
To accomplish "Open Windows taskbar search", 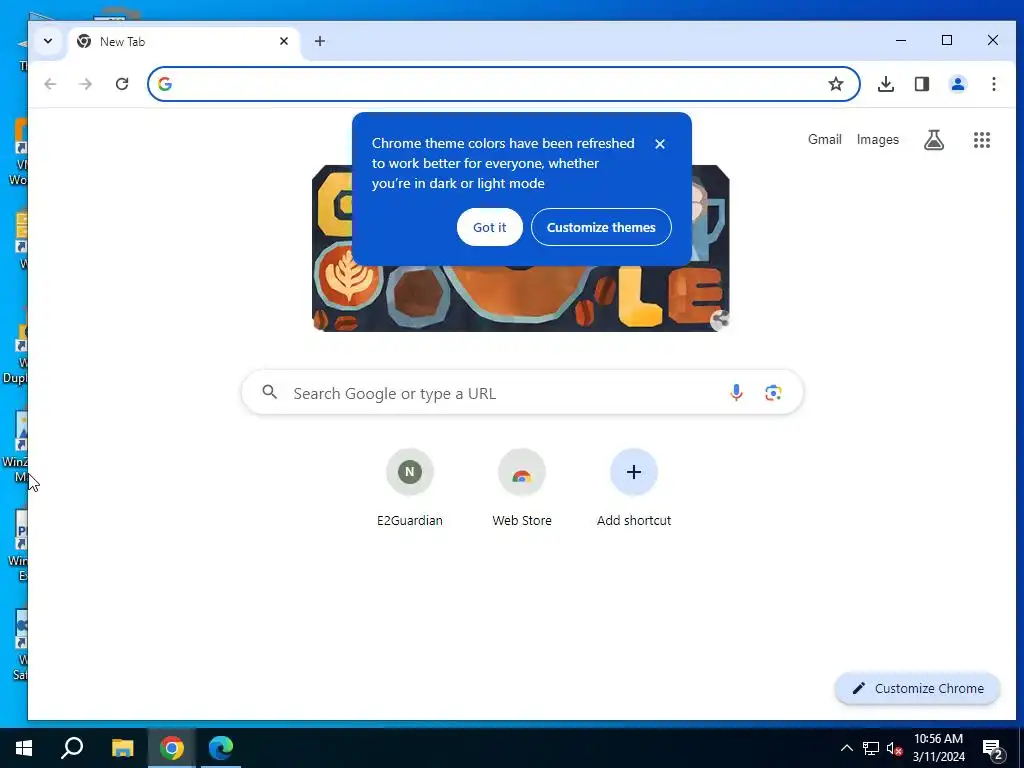I will [72, 748].
